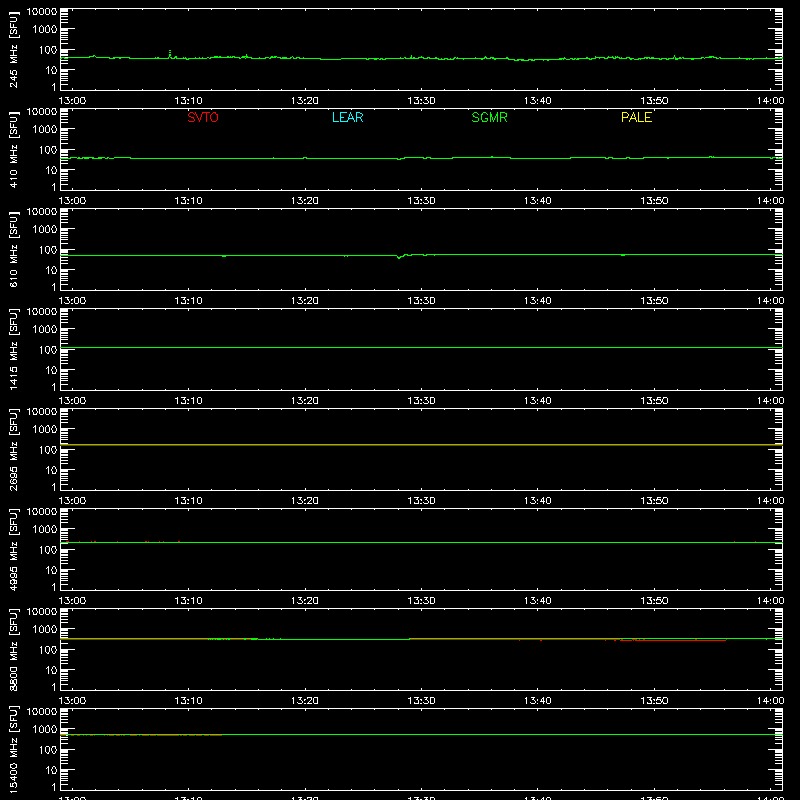The width and height of the screenshot is (800, 800).
Task: Click the 13:40 label under the 410 MHz plot
Action: click(x=538, y=201)
